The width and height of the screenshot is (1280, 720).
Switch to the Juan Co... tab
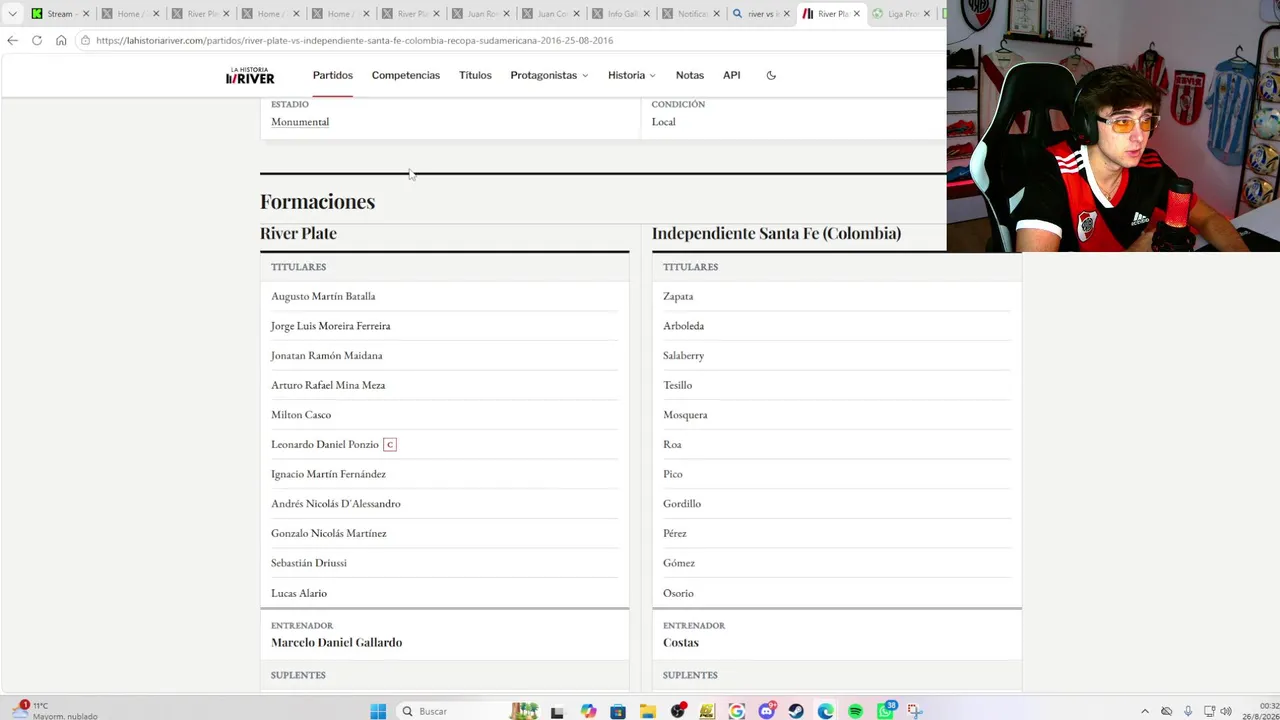tap(552, 14)
